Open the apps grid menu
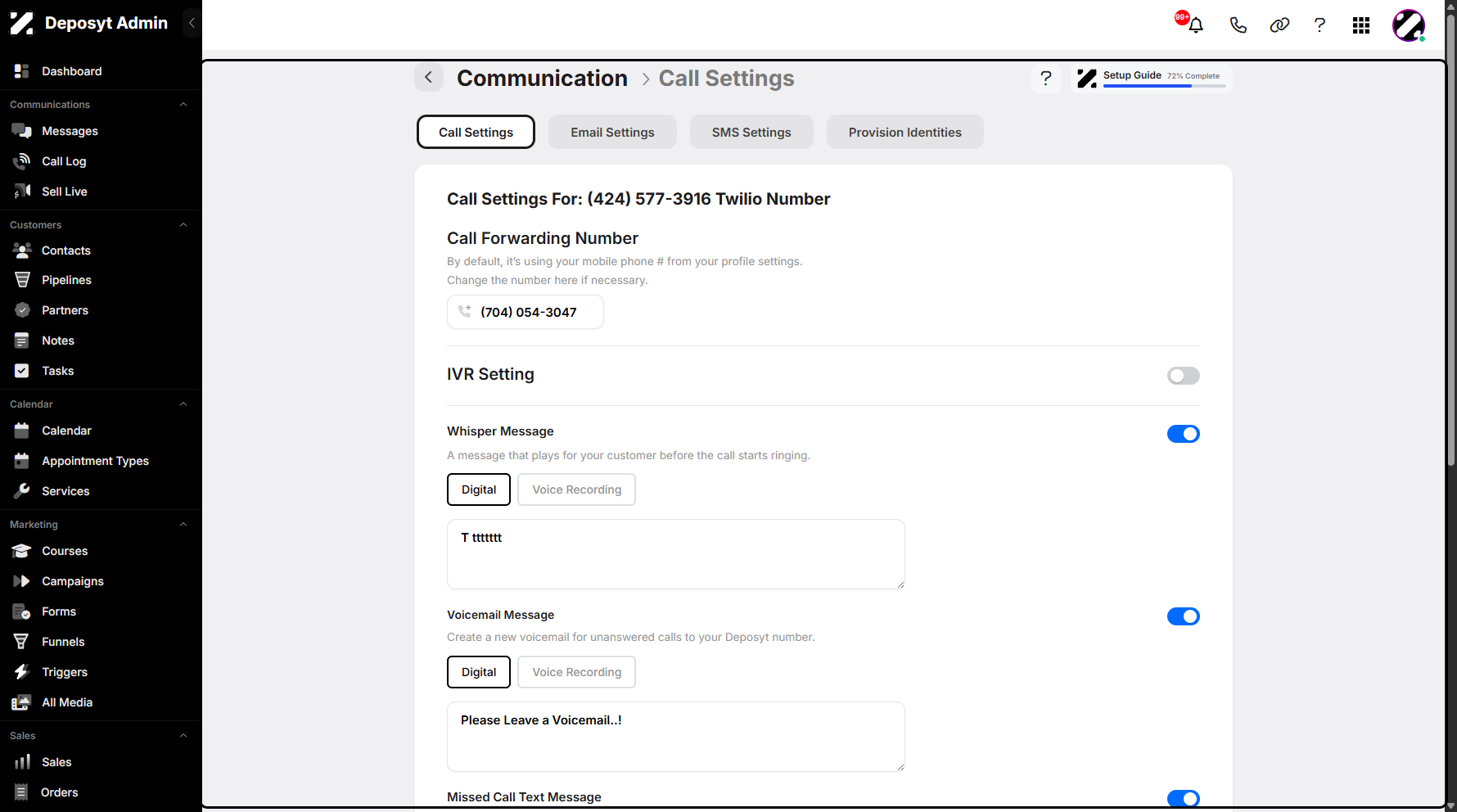The image size is (1457, 812). (x=1361, y=25)
